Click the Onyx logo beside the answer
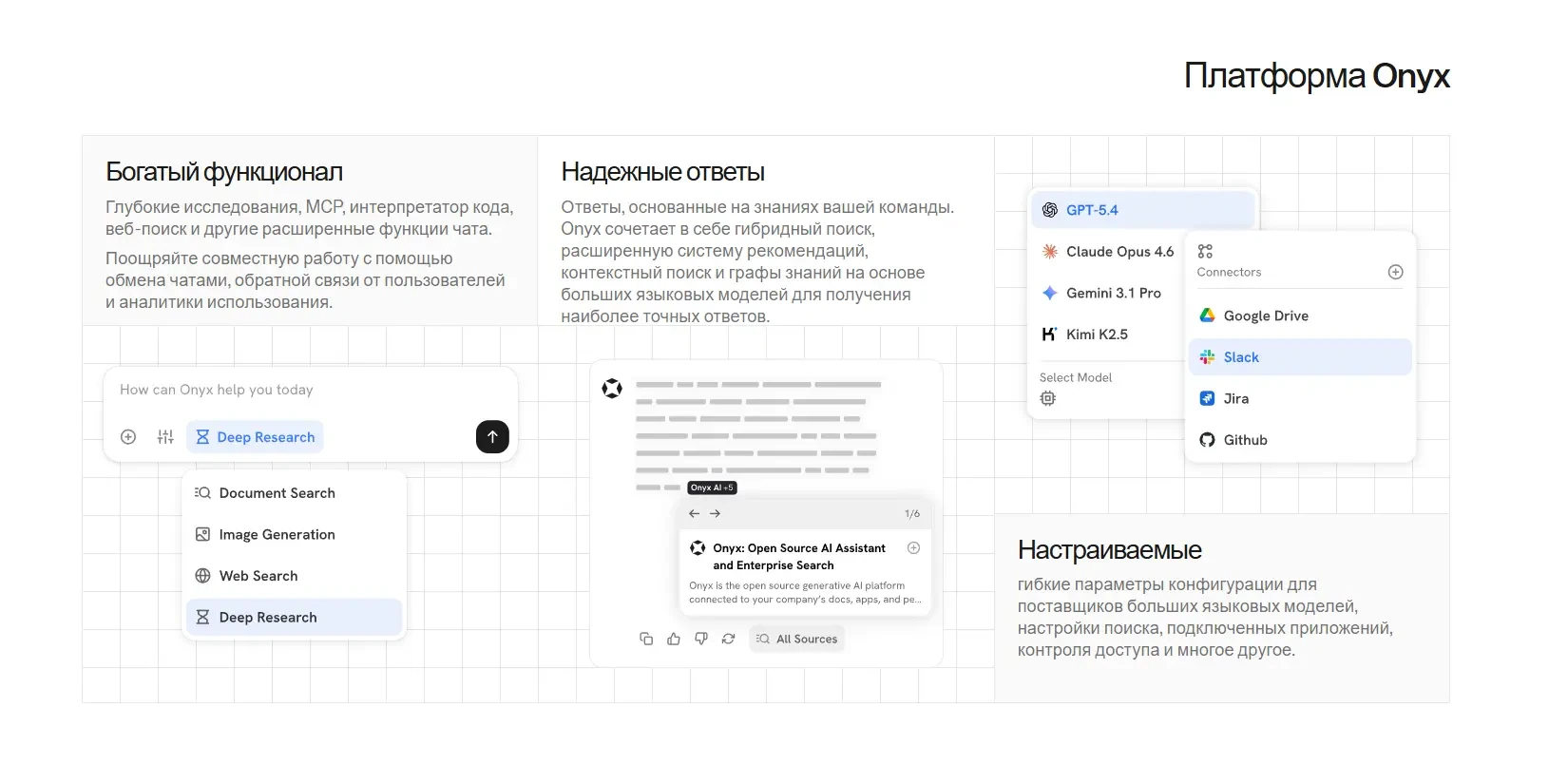1568x784 pixels. [612, 388]
